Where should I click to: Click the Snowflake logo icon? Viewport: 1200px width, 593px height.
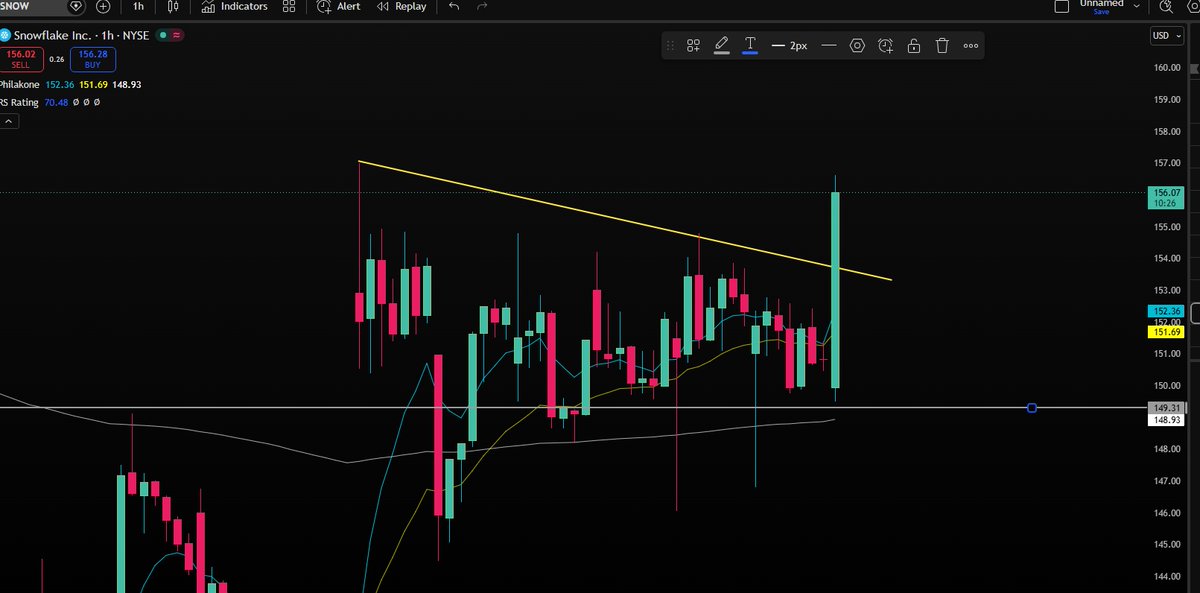5,34
